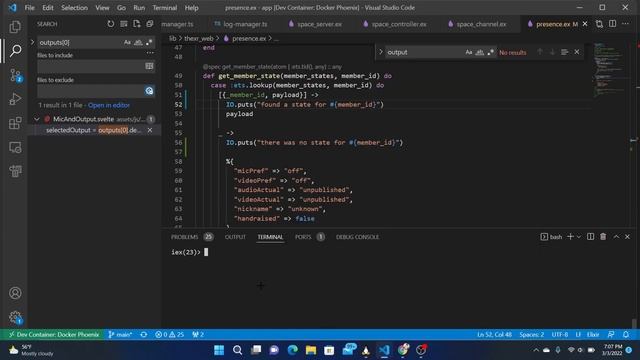The width and height of the screenshot is (640, 360).
Task: Toggle match whole word in sidebar search
Action: pyautogui.click(x=138, y=42)
